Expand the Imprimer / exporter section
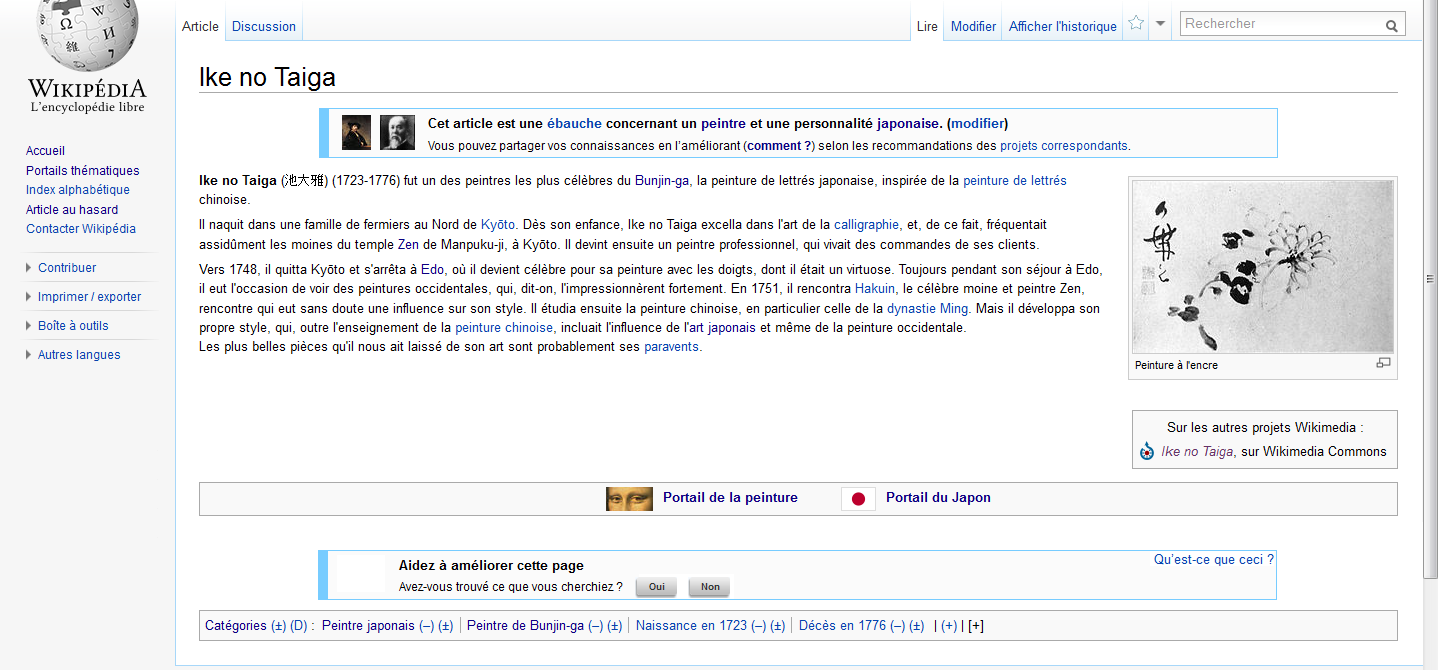 (x=89, y=297)
